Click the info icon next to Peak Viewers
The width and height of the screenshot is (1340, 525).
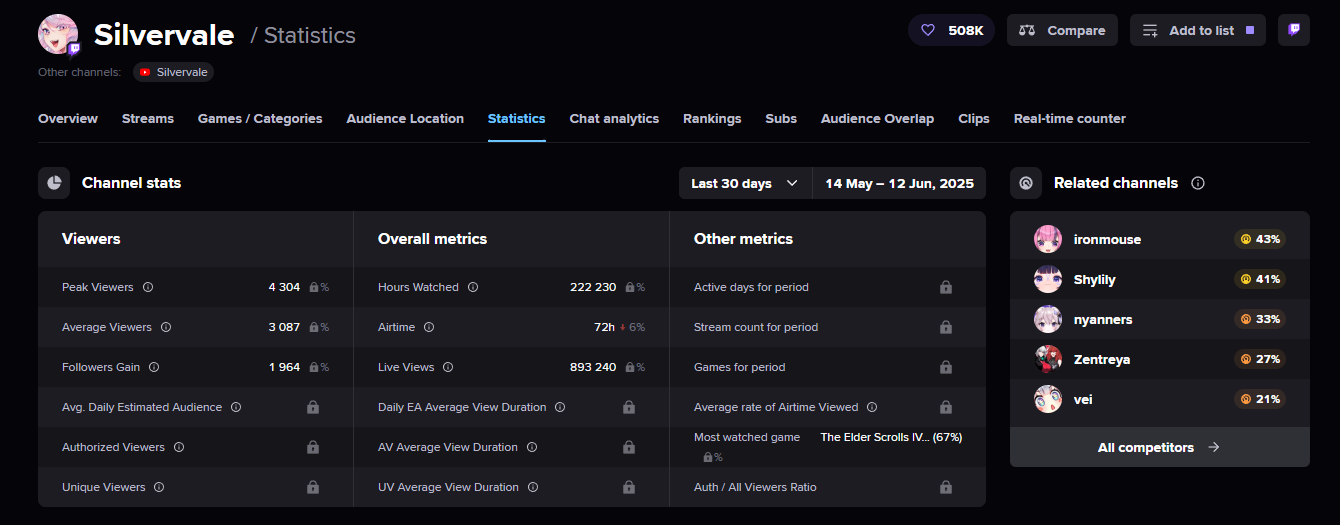click(148, 287)
